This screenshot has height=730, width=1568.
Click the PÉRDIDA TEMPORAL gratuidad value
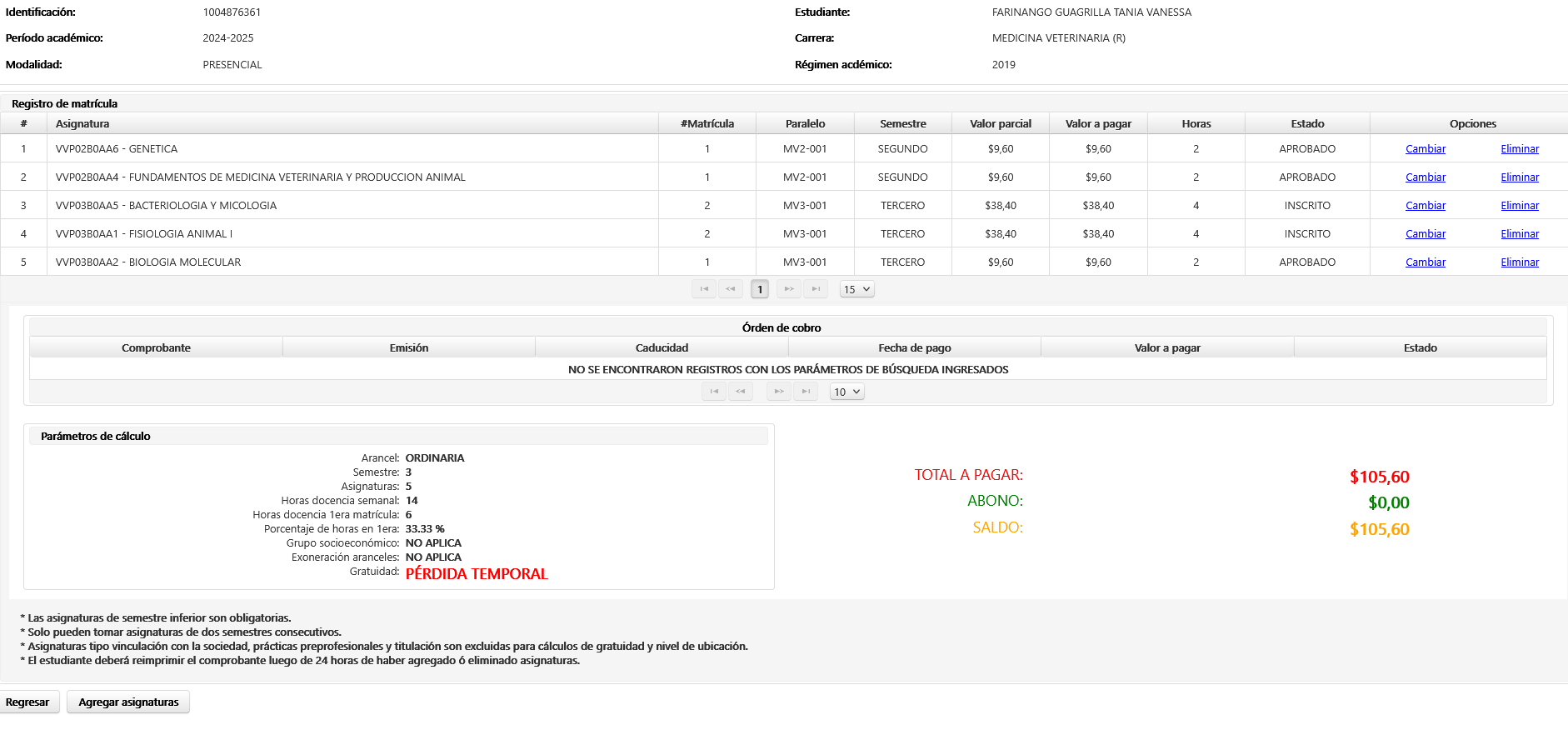pos(477,574)
